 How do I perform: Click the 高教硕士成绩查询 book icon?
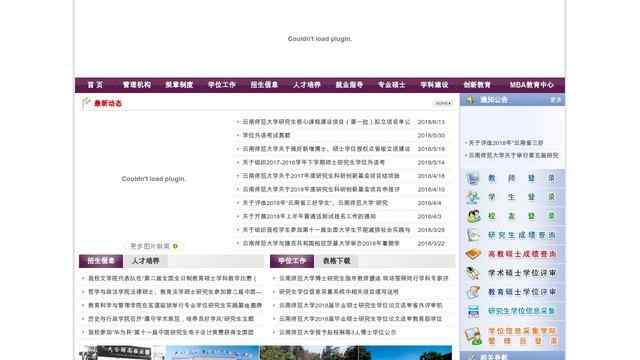(x=473, y=254)
